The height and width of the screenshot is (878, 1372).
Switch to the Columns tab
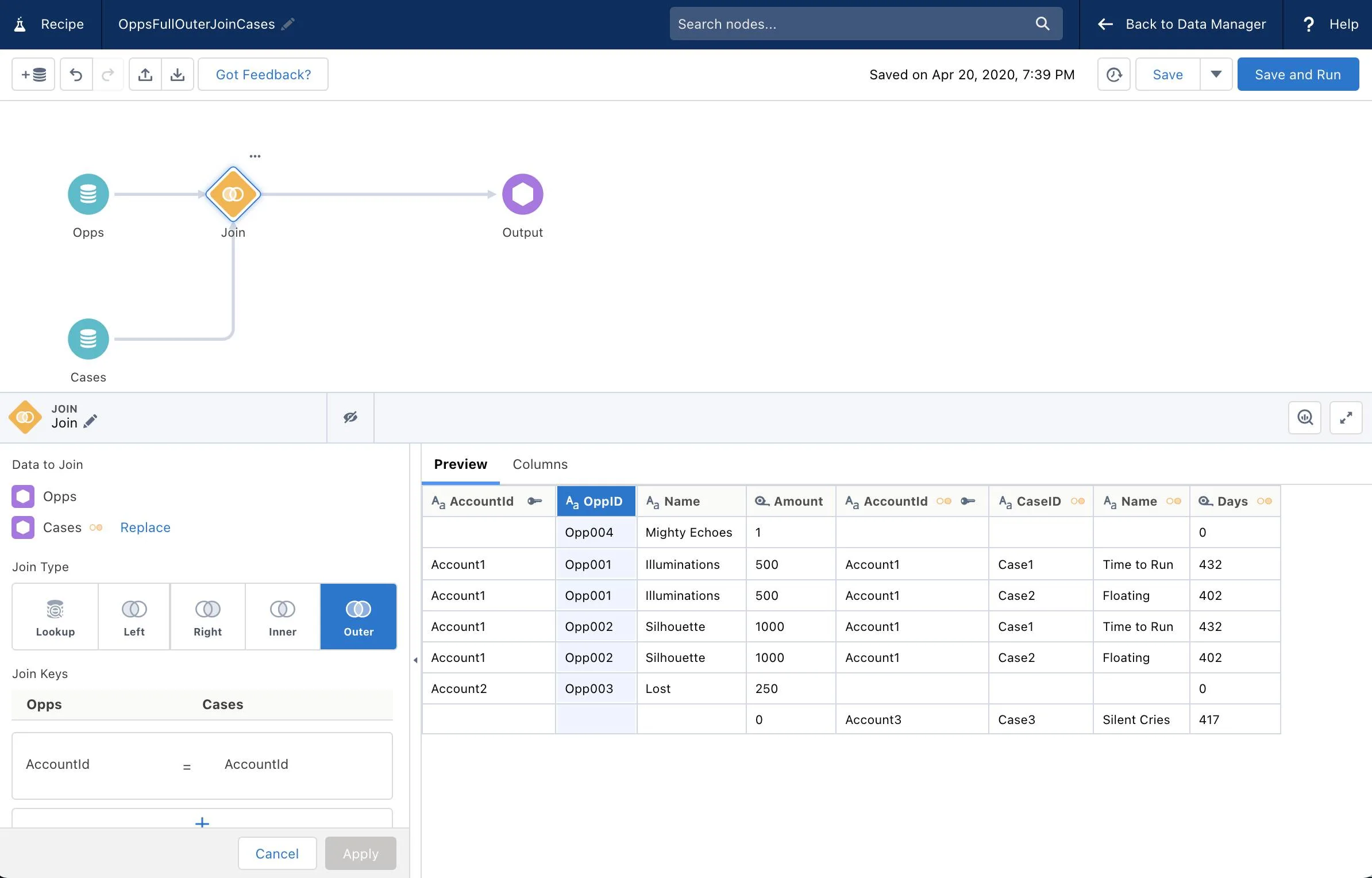click(540, 464)
